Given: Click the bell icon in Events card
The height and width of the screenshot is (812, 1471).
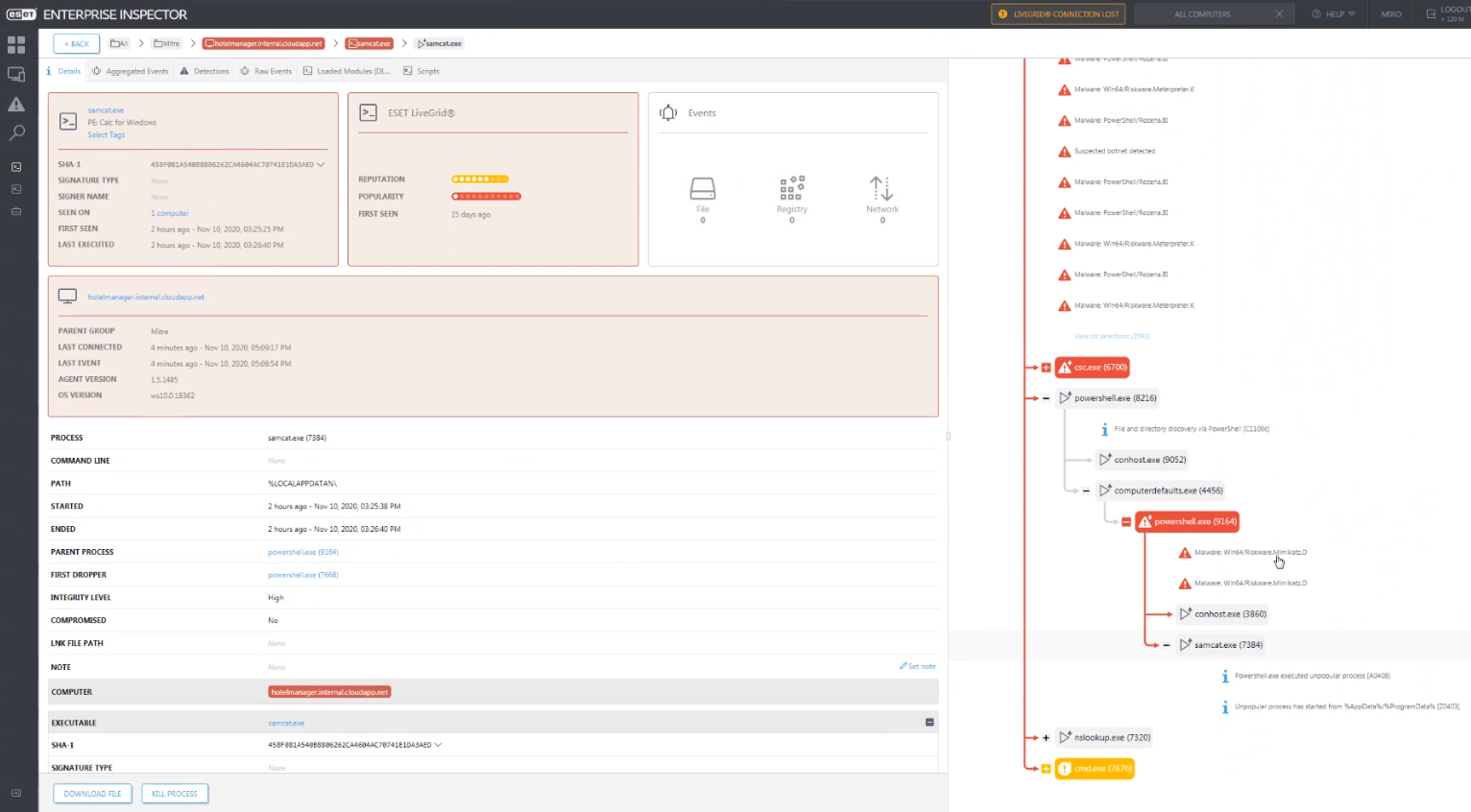Looking at the screenshot, I should pos(668,113).
